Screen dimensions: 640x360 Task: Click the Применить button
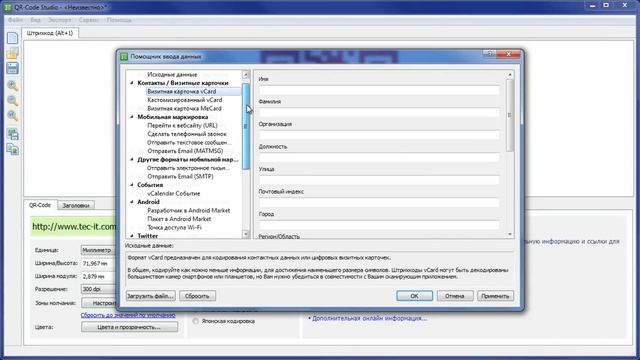[x=495, y=296]
